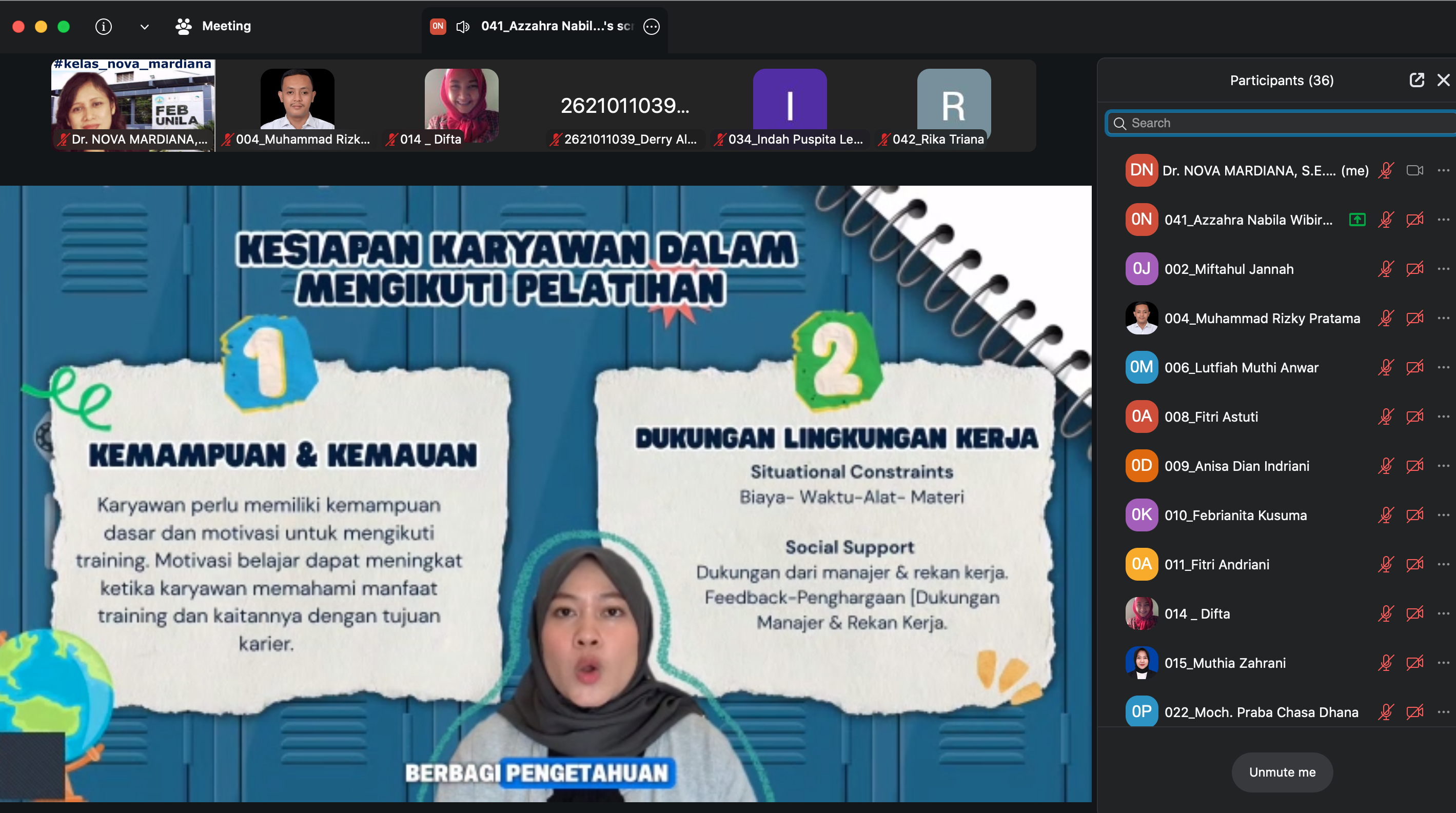The height and width of the screenshot is (813, 1456).
Task: Click the video-off icon for 004_Muhammad Rizky Pratama
Action: pos(1415,318)
